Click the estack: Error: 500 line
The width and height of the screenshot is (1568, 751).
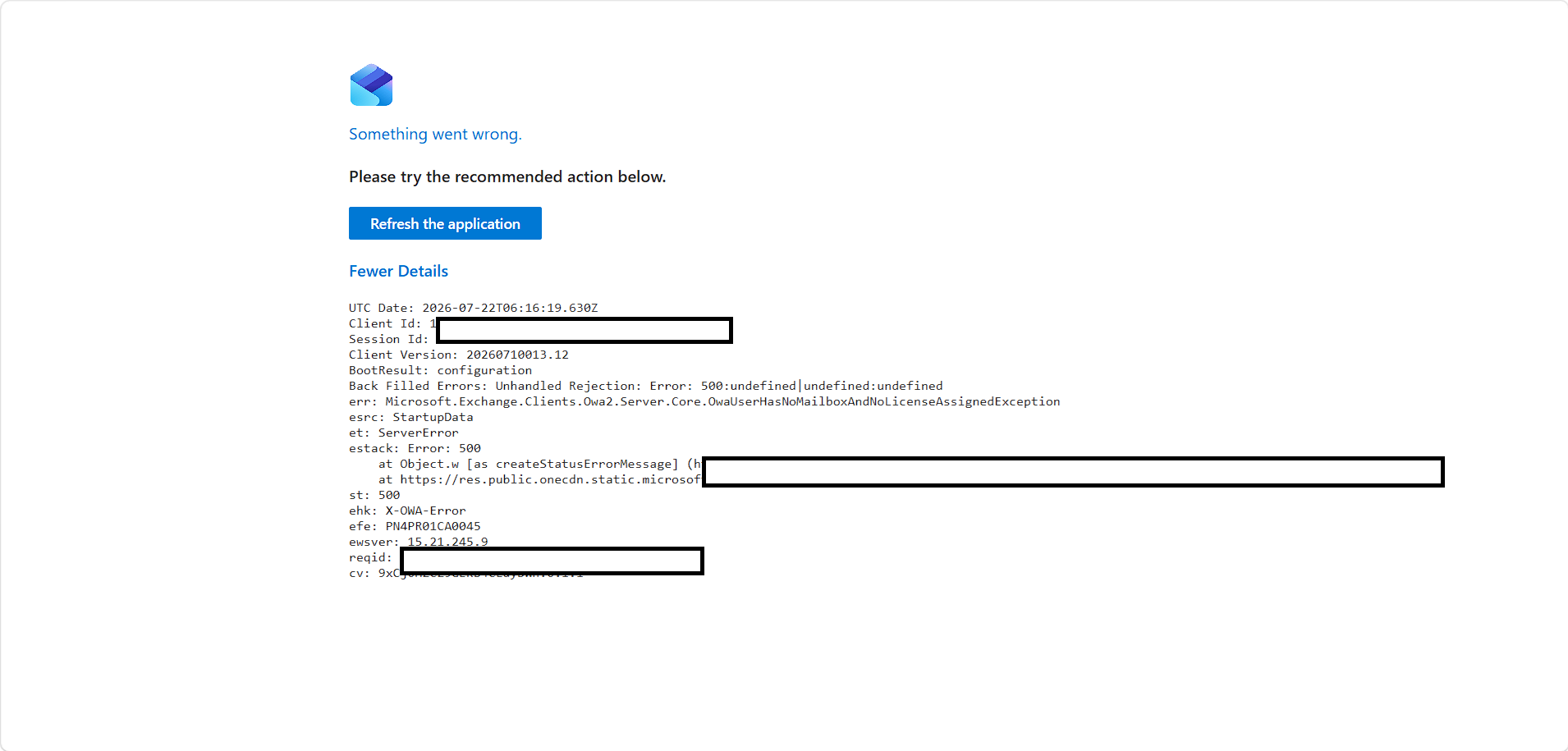pyautogui.click(x=415, y=448)
